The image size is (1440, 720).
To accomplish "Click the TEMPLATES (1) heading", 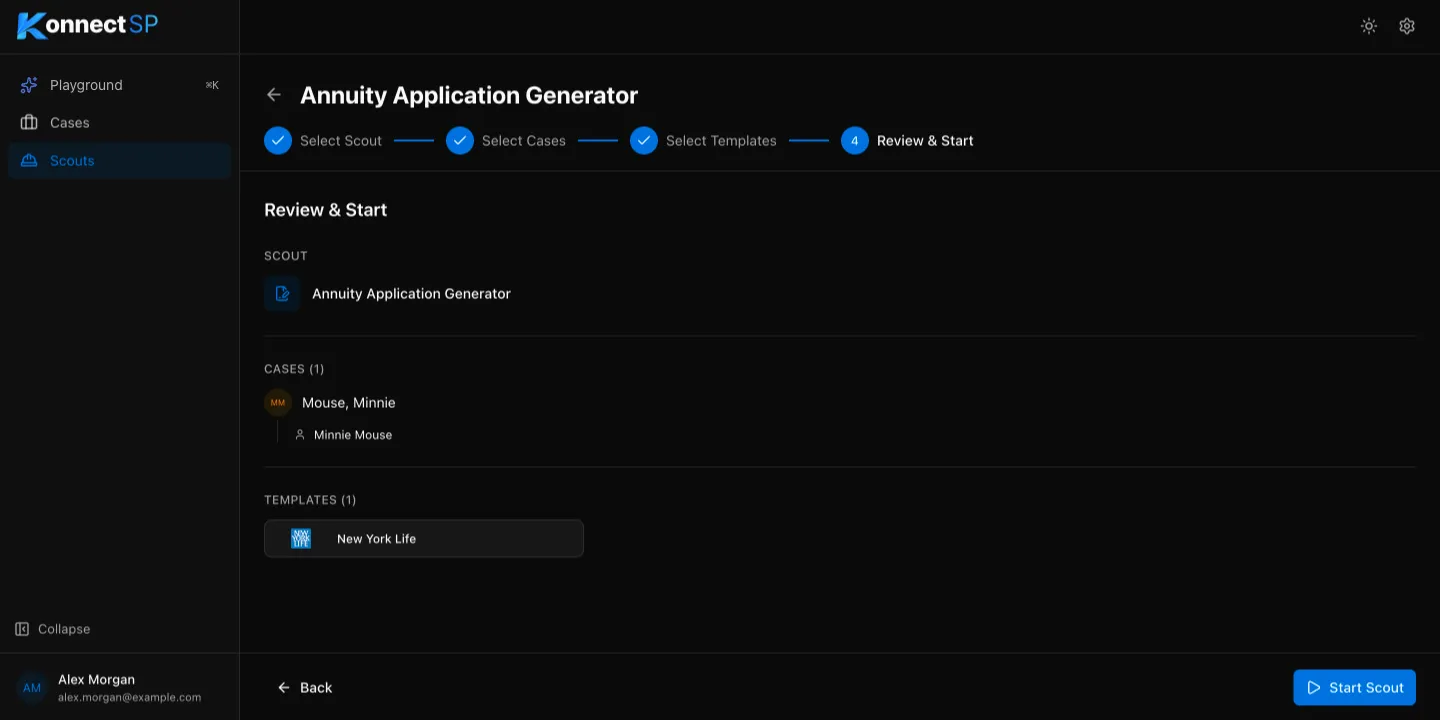I will (310, 500).
